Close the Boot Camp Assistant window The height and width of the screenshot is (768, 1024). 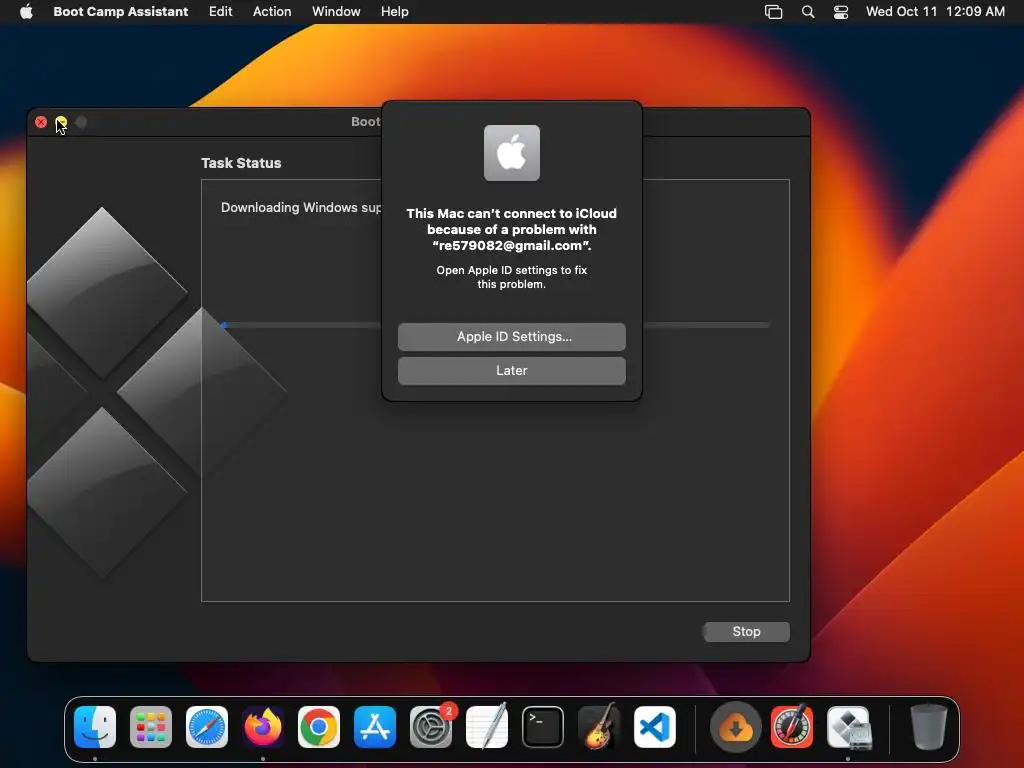point(41,122)
